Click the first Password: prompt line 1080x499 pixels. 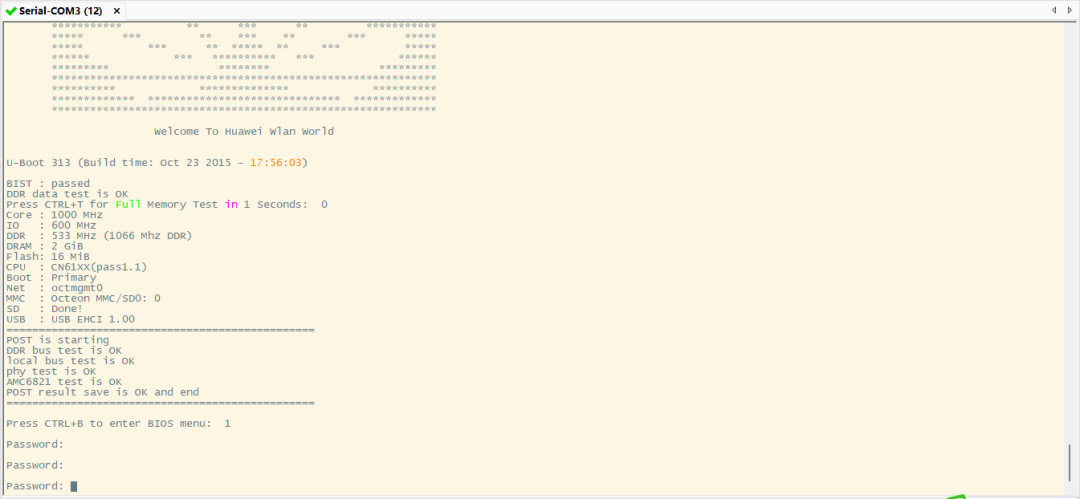35,444
